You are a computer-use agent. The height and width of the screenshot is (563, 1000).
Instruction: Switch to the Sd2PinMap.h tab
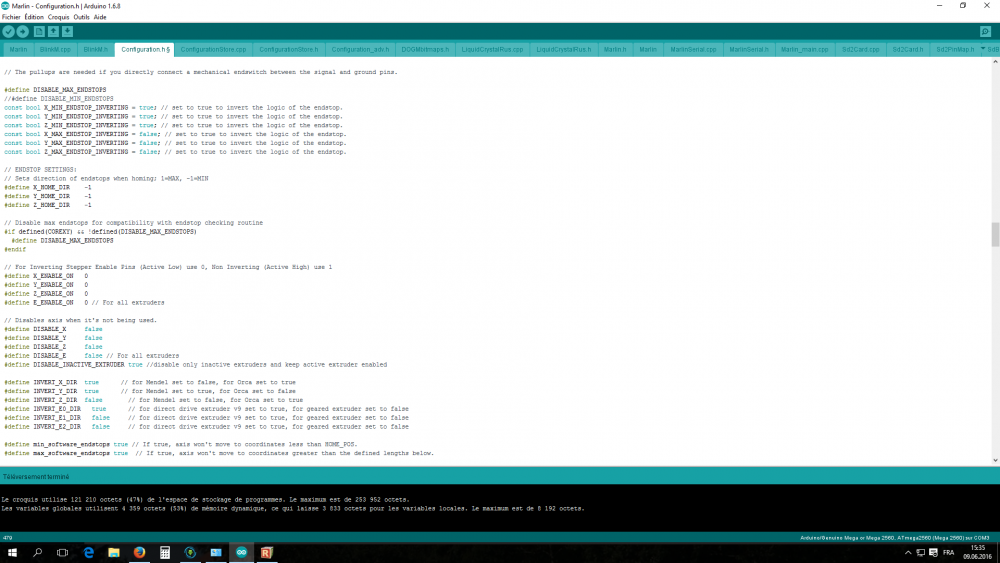pos(955,49)
